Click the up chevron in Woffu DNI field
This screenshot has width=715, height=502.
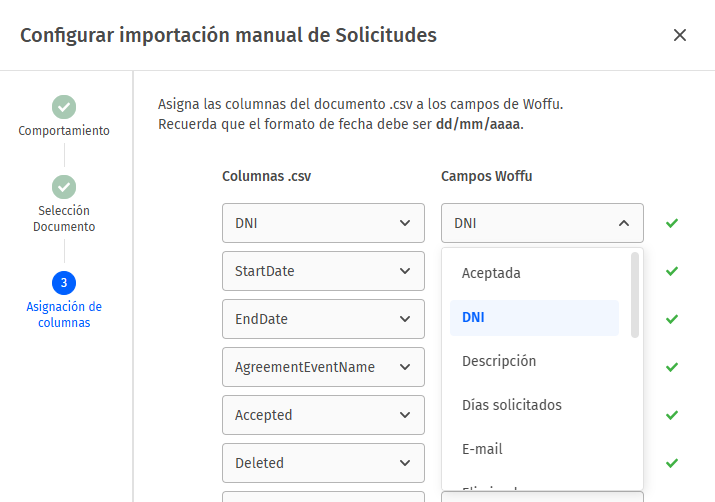[623, 223]
